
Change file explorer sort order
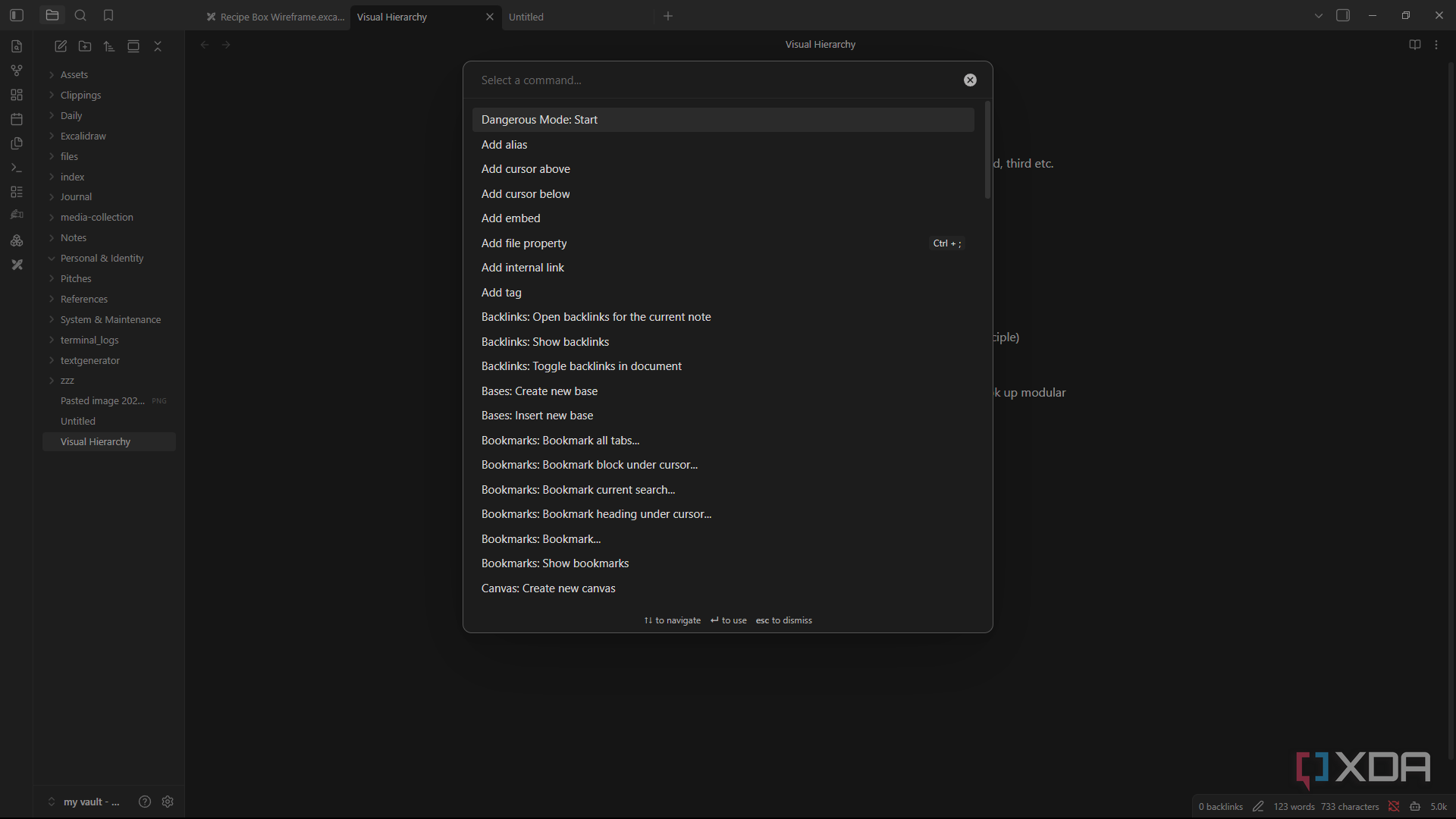(109, 46)
